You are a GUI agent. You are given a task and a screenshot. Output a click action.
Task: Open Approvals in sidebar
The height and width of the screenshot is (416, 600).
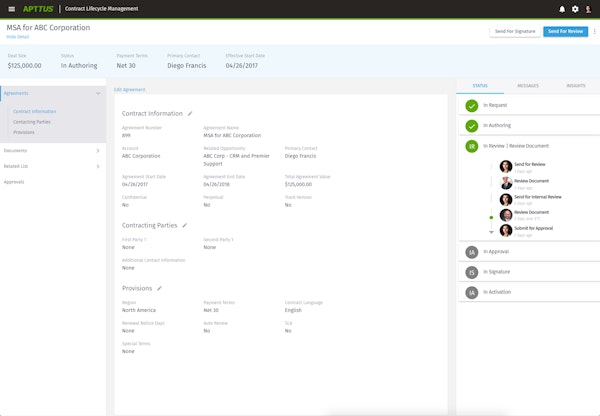(14, 182)
